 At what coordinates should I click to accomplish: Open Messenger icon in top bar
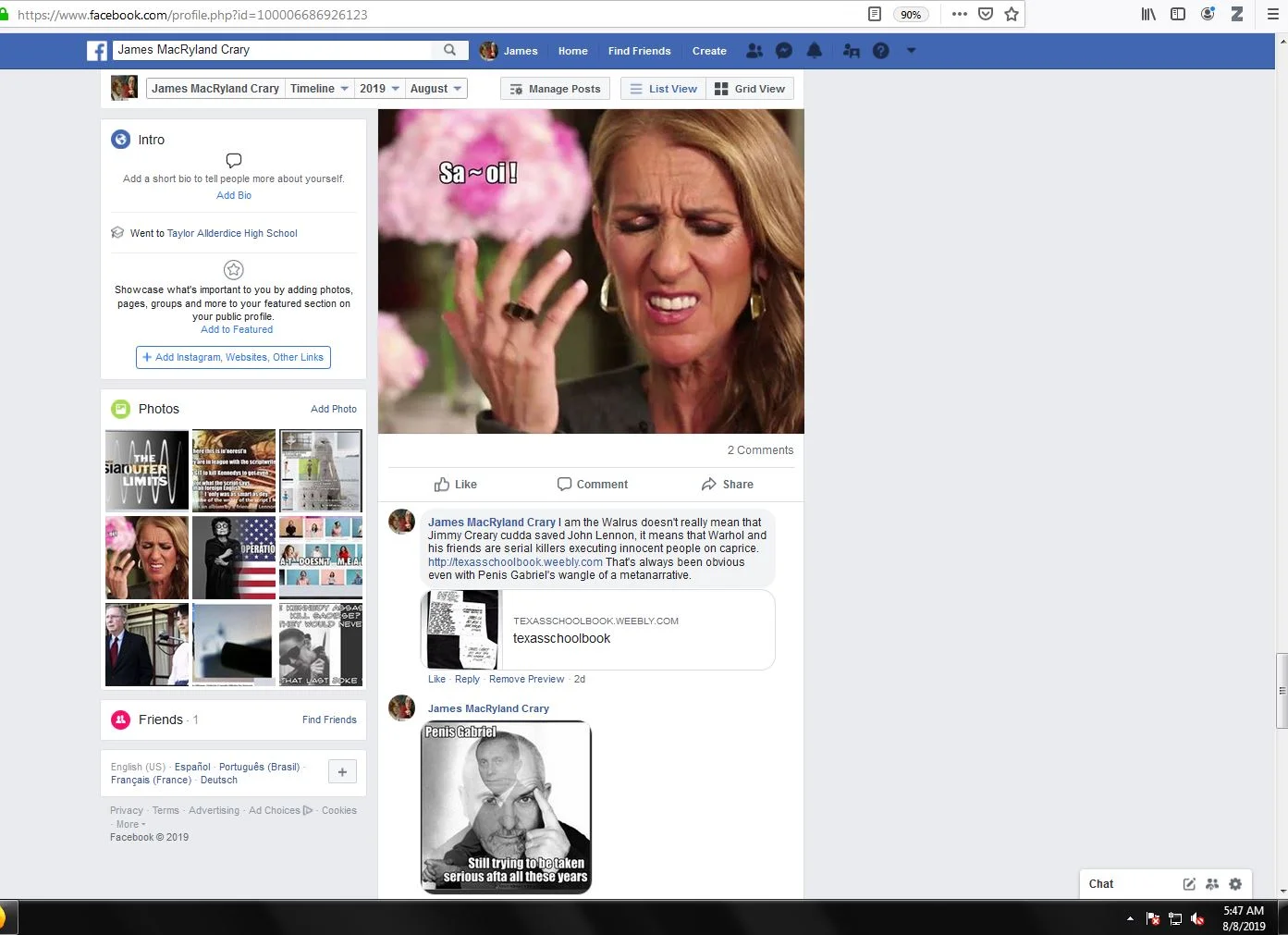(784, 51)
